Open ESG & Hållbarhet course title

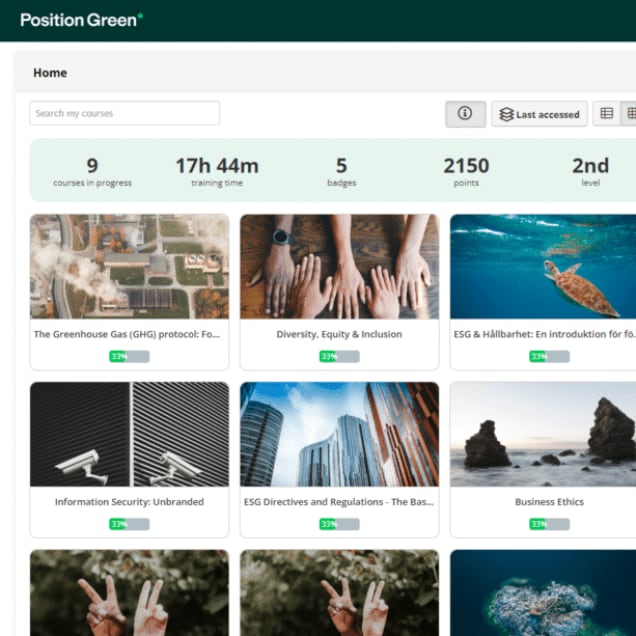click(540, 334)
